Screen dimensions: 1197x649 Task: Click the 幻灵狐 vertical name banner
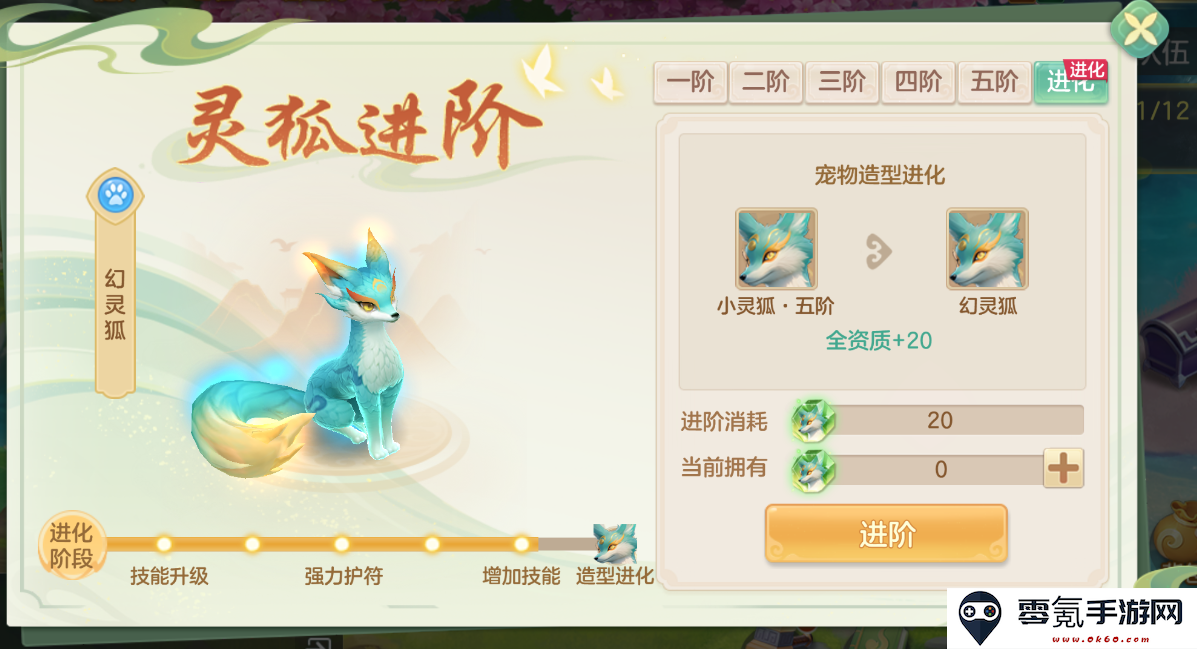[x=115, y=305]
